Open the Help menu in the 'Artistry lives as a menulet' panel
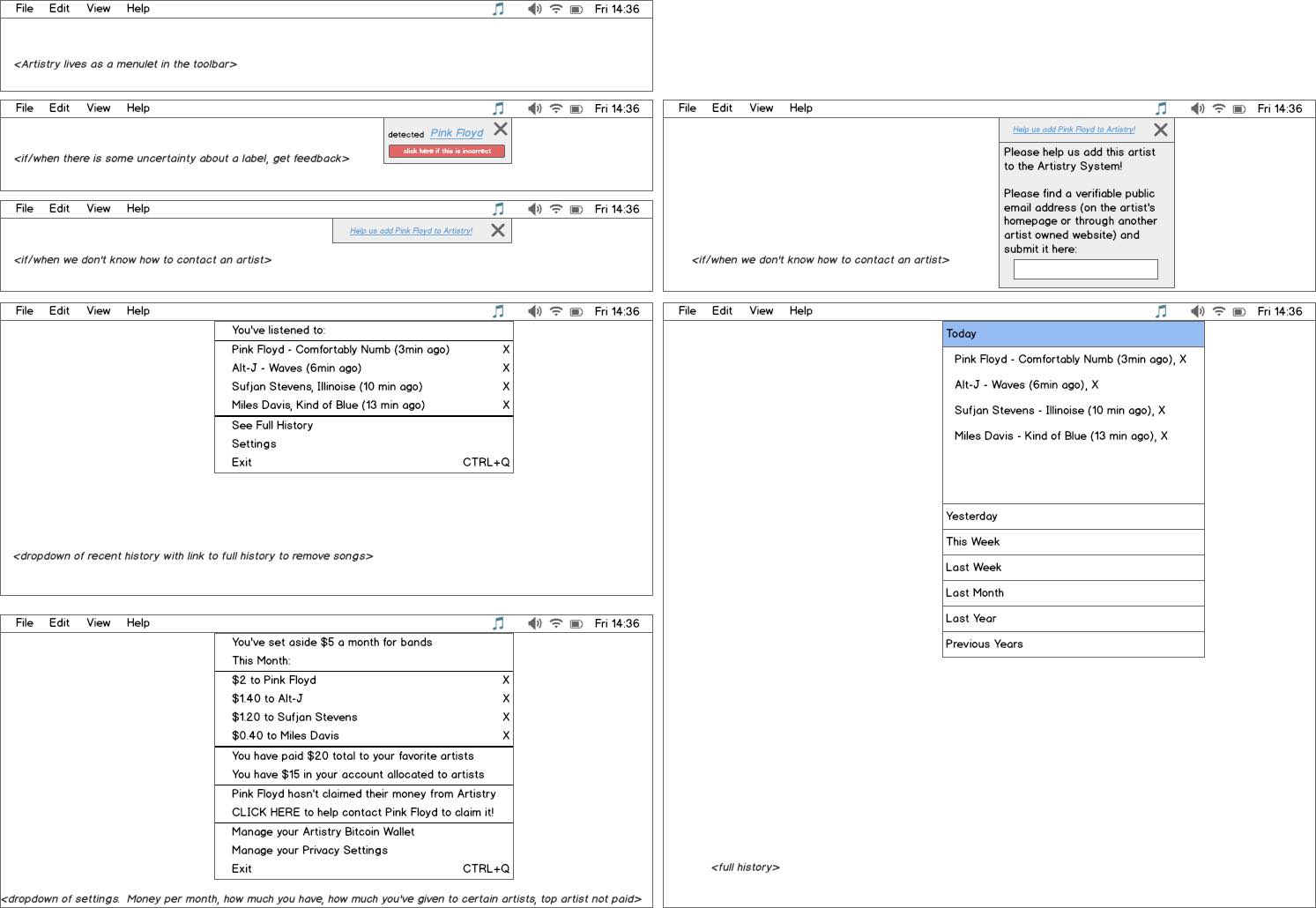The image size is (1316, 908). [x=138, y=9]
